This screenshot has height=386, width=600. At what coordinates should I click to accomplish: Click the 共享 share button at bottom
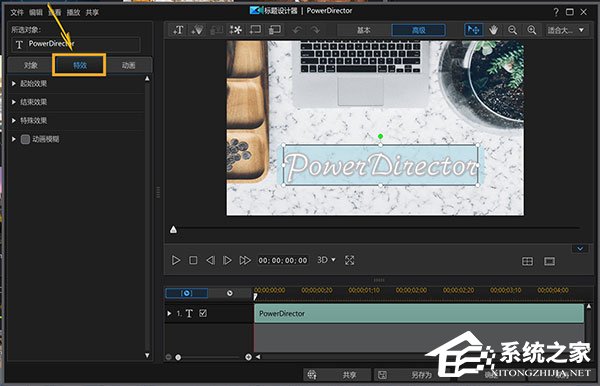coord(338,375)
